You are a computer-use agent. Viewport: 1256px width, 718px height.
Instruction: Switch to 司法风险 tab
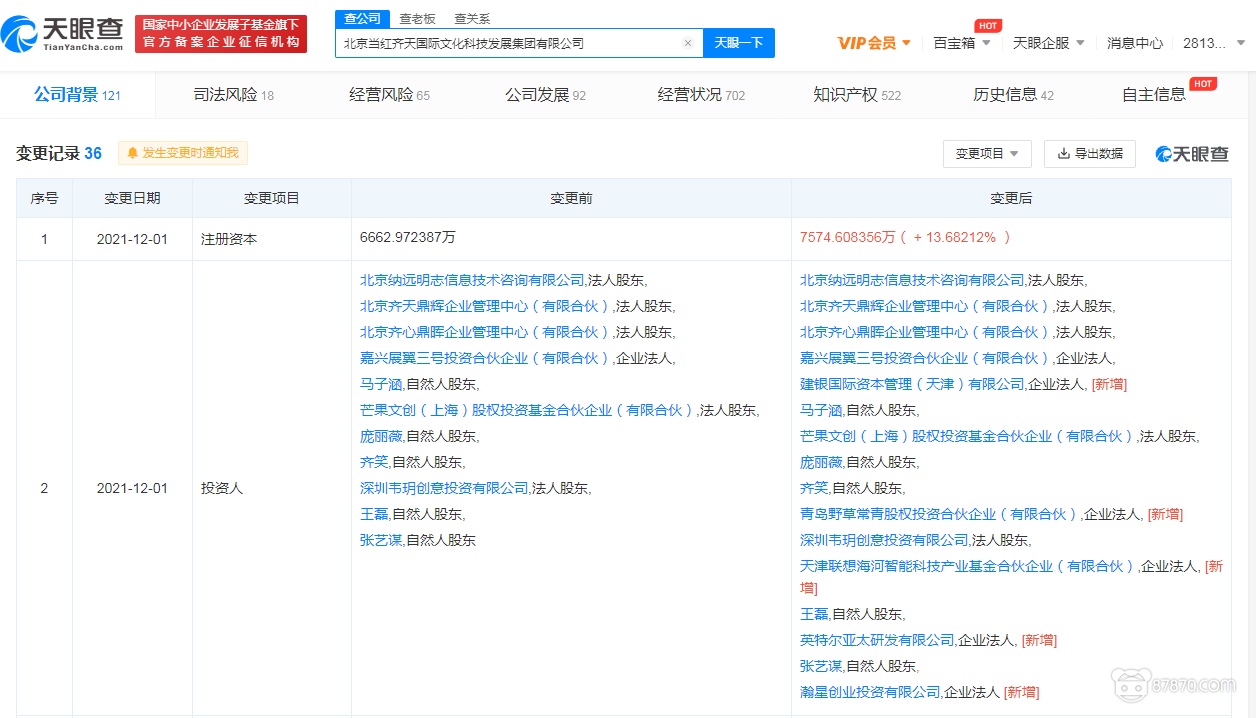pyautogui.click(x=233, y=95)
